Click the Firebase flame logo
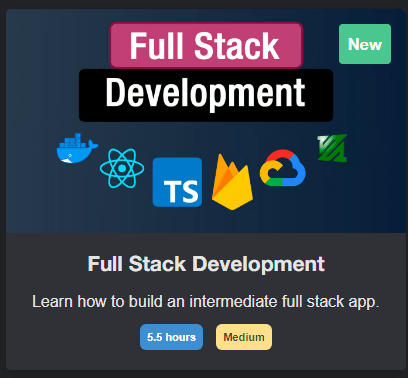Screen dimensions: 408x378 pos(232,182)
